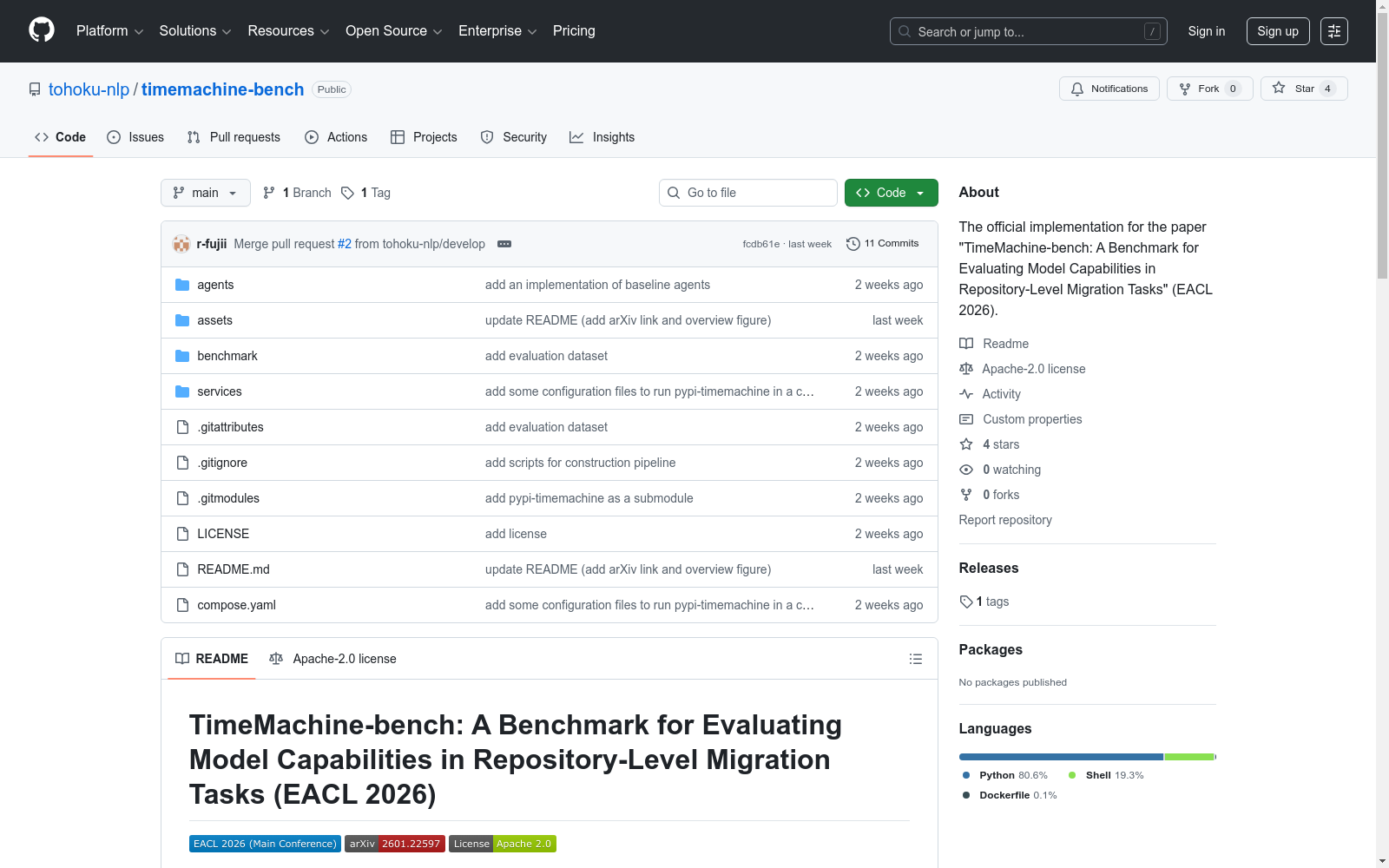
Task: Click the Python segment of language bar
Action: coord(1061,757)
